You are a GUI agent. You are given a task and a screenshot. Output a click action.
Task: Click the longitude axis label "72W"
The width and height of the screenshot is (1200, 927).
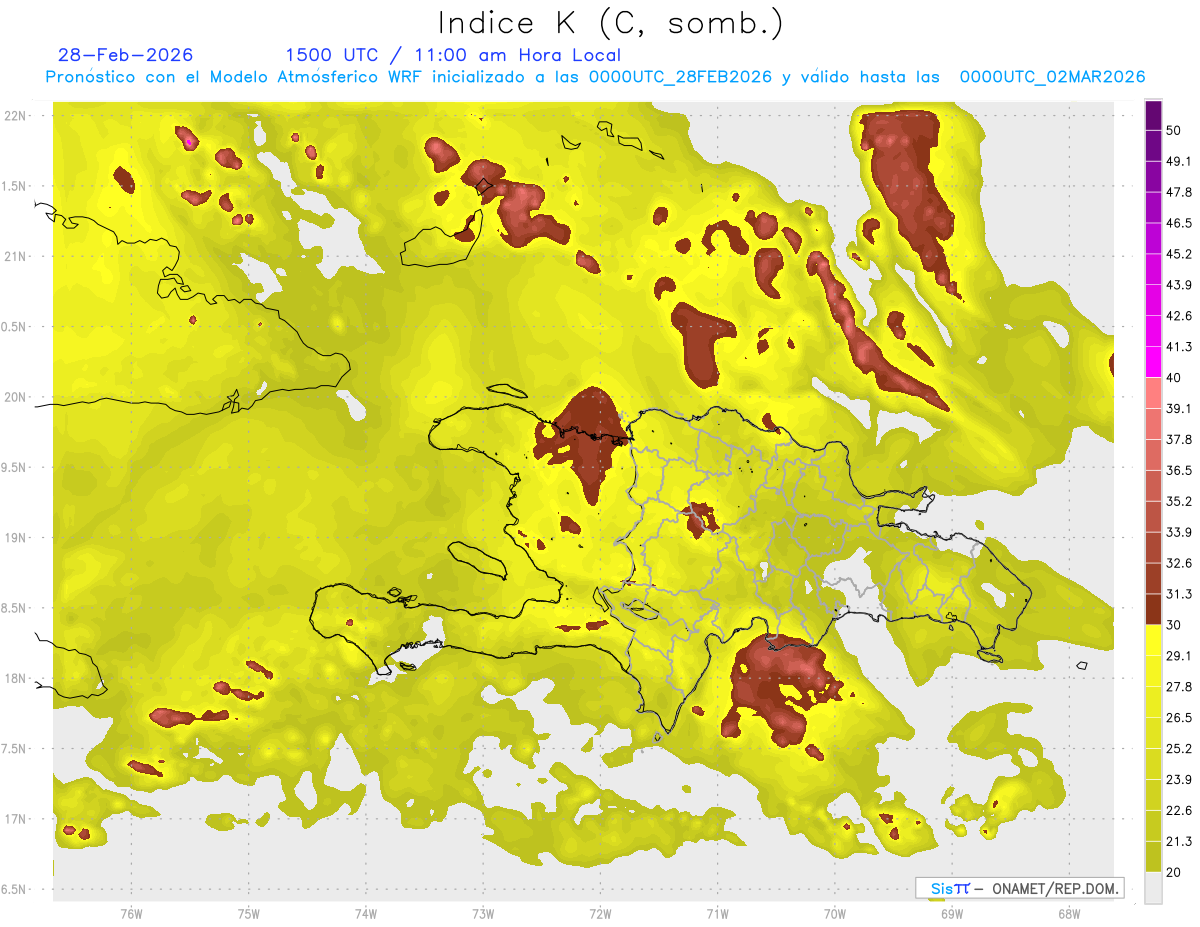[600, 913]
